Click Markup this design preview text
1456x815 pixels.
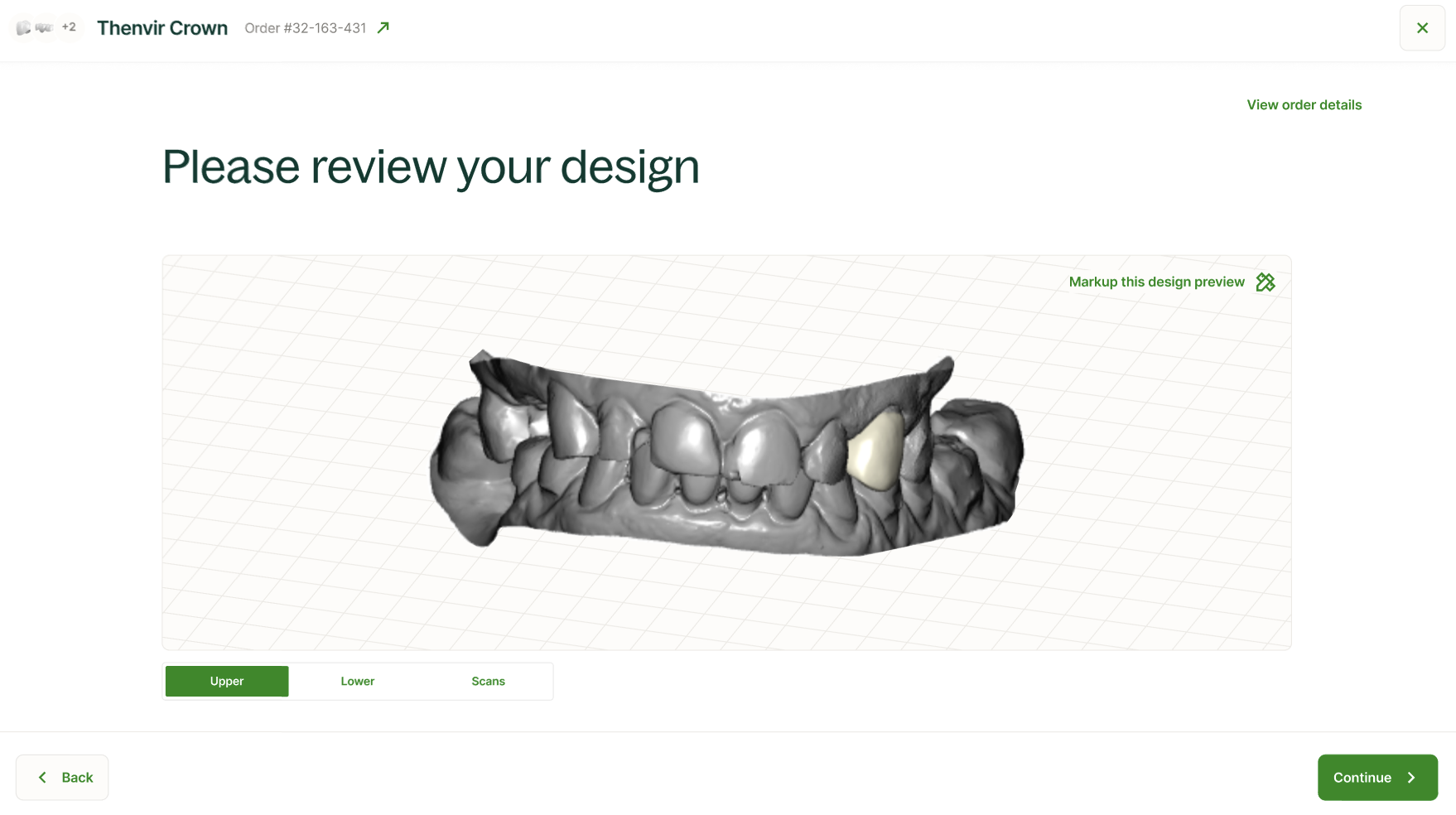[1156, 282]
